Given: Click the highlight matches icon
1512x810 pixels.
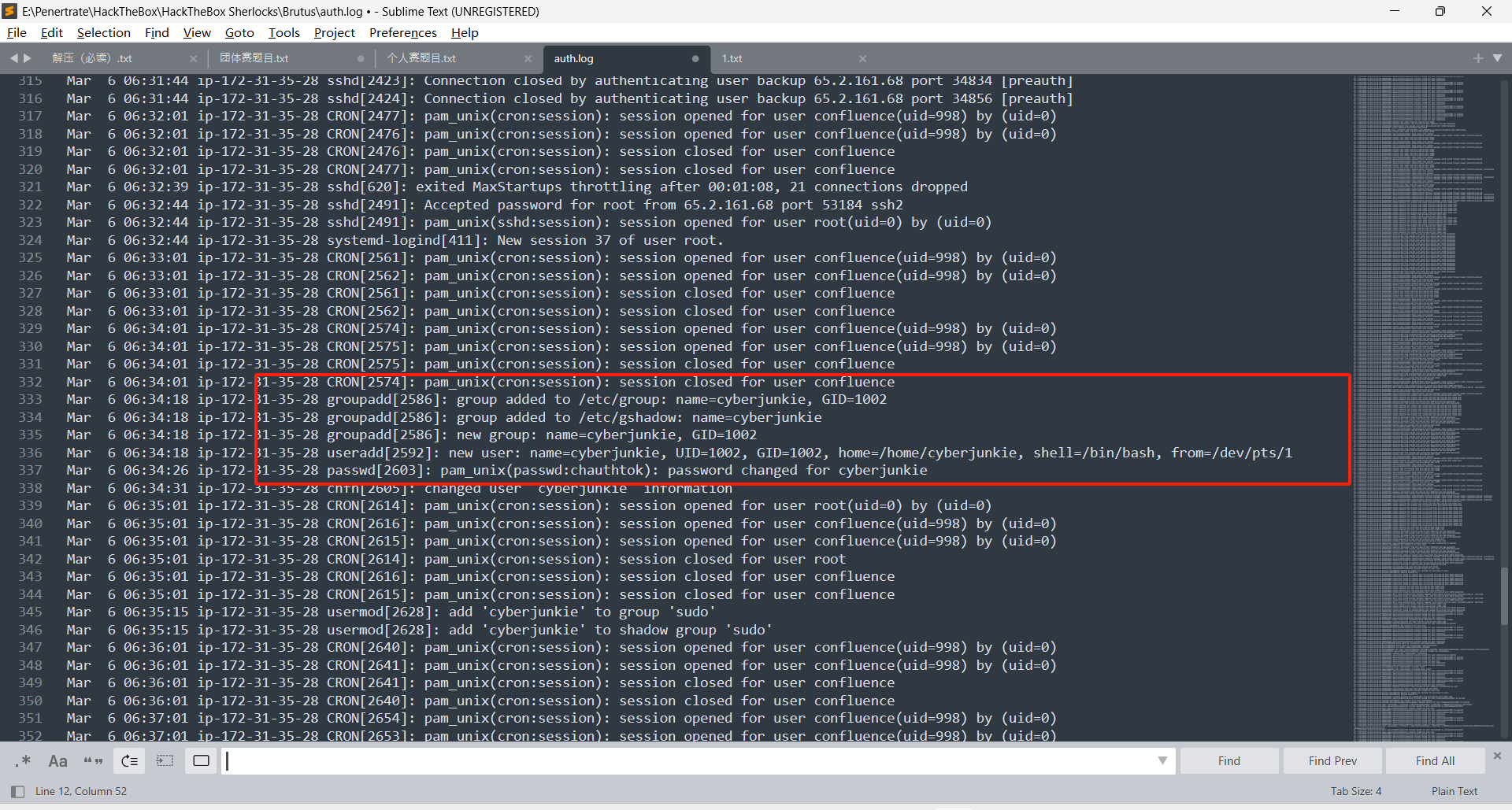Looking at the screenshot, I should [x=201, y=761].
